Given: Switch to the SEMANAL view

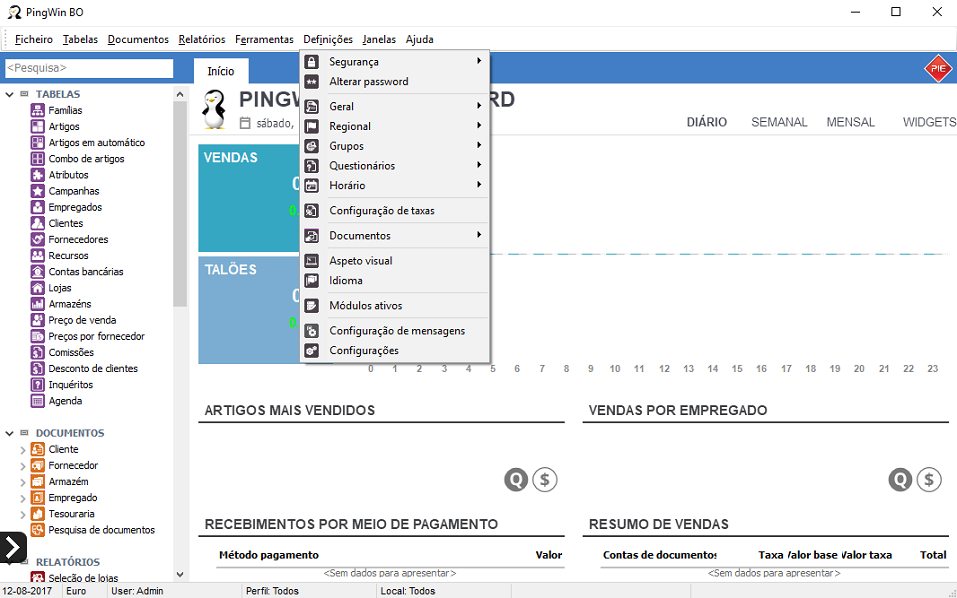Looking at the screenshot, I should pos(779,122).
